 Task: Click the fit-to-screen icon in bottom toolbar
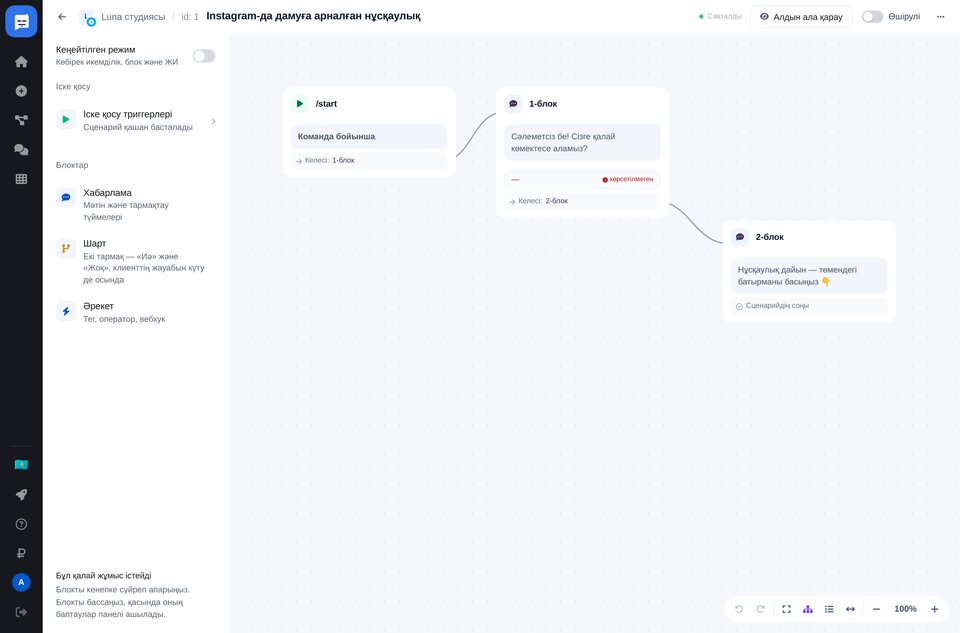[x=787, y=609]
